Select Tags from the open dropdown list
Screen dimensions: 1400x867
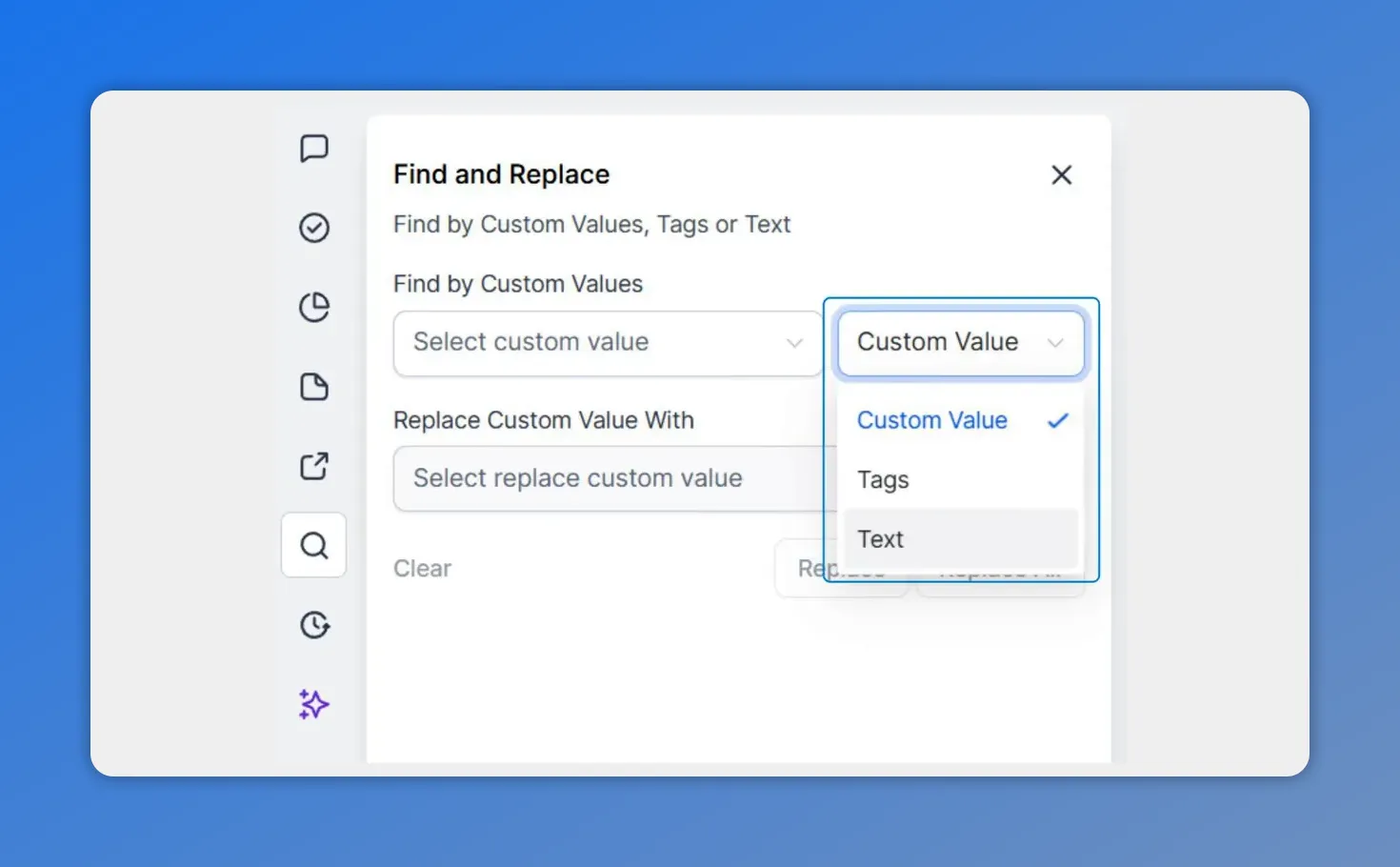(882, 479)
